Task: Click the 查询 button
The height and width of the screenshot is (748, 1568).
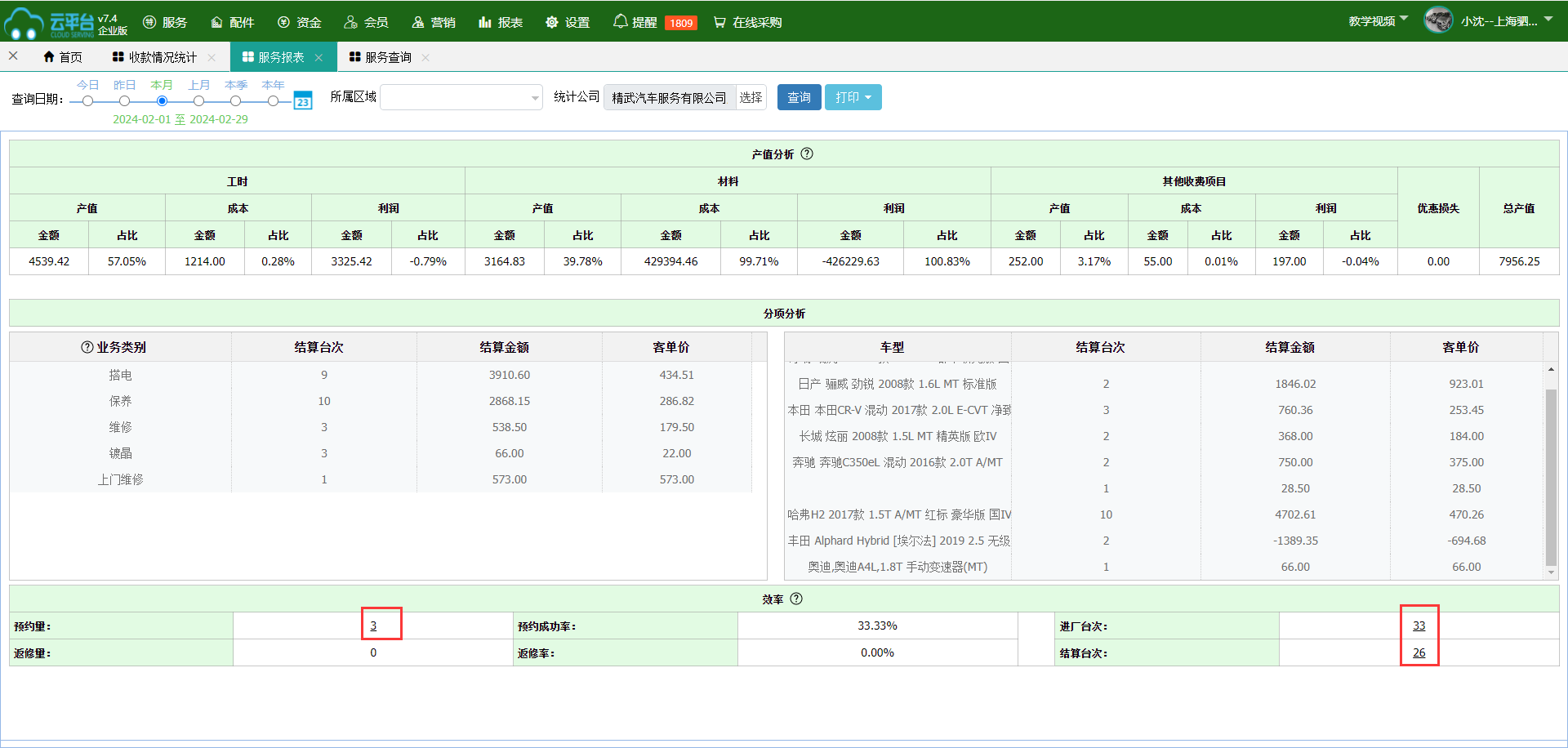Action: click(x=799, y=97)
